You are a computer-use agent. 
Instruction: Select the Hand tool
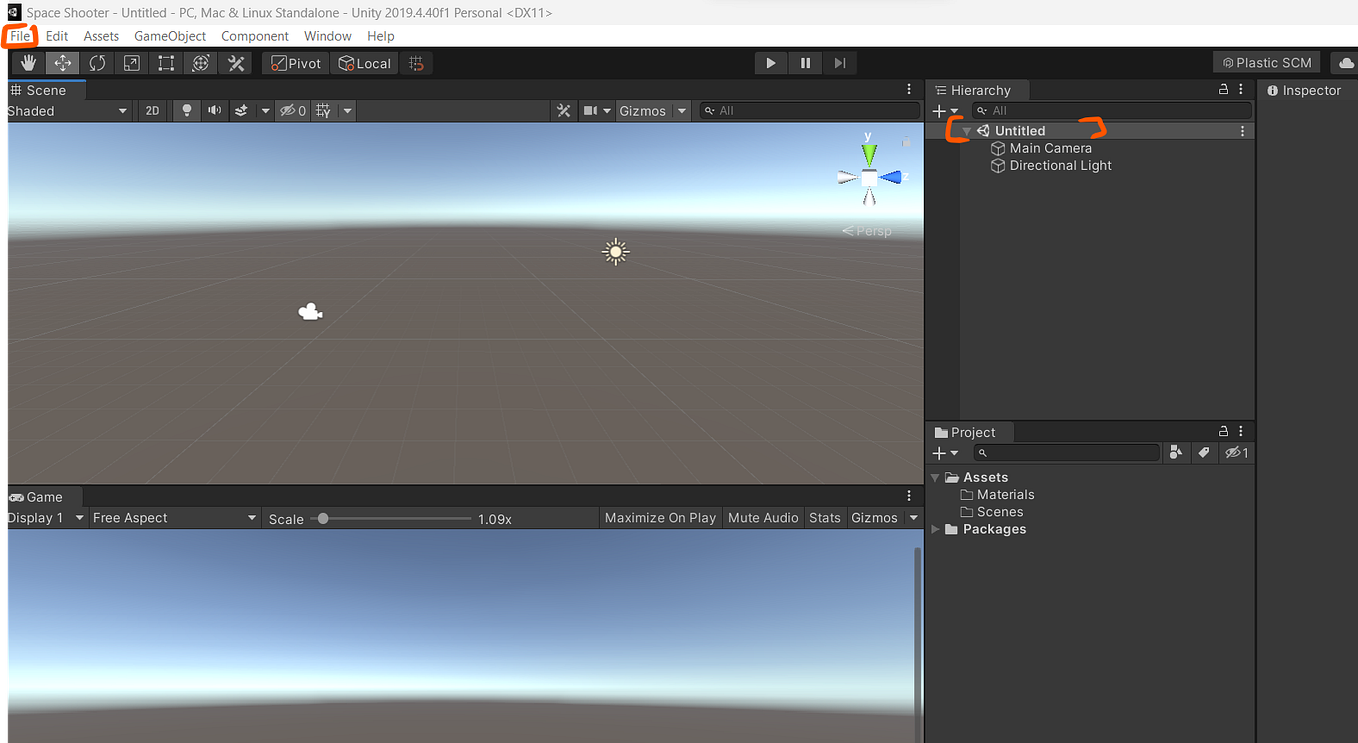click(27, 62)
